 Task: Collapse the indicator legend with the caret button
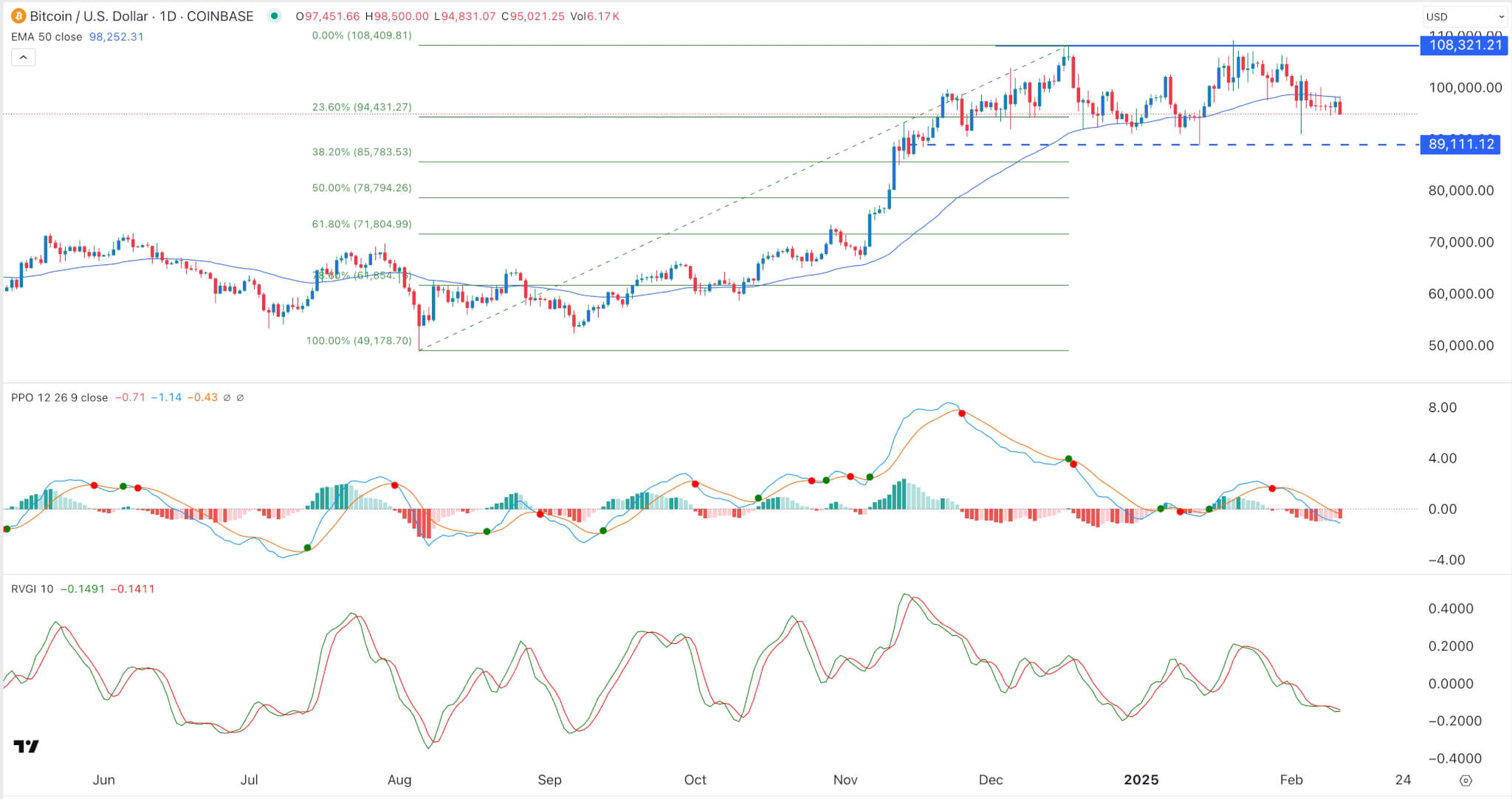pyautogui.click(x=23, y=58)
